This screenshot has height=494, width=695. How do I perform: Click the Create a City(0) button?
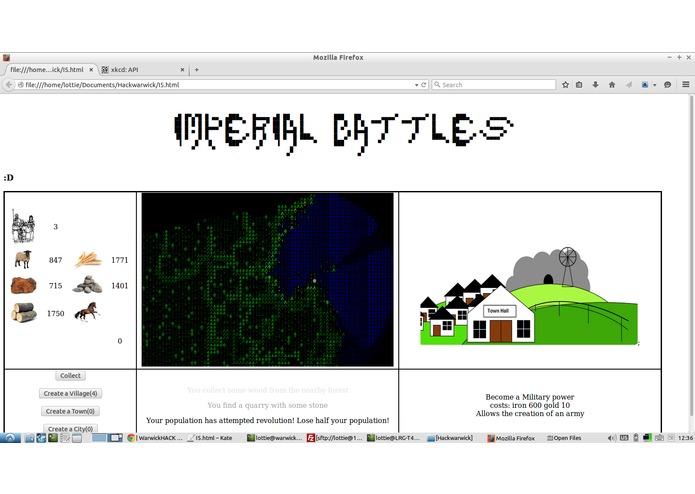[70, 428]
